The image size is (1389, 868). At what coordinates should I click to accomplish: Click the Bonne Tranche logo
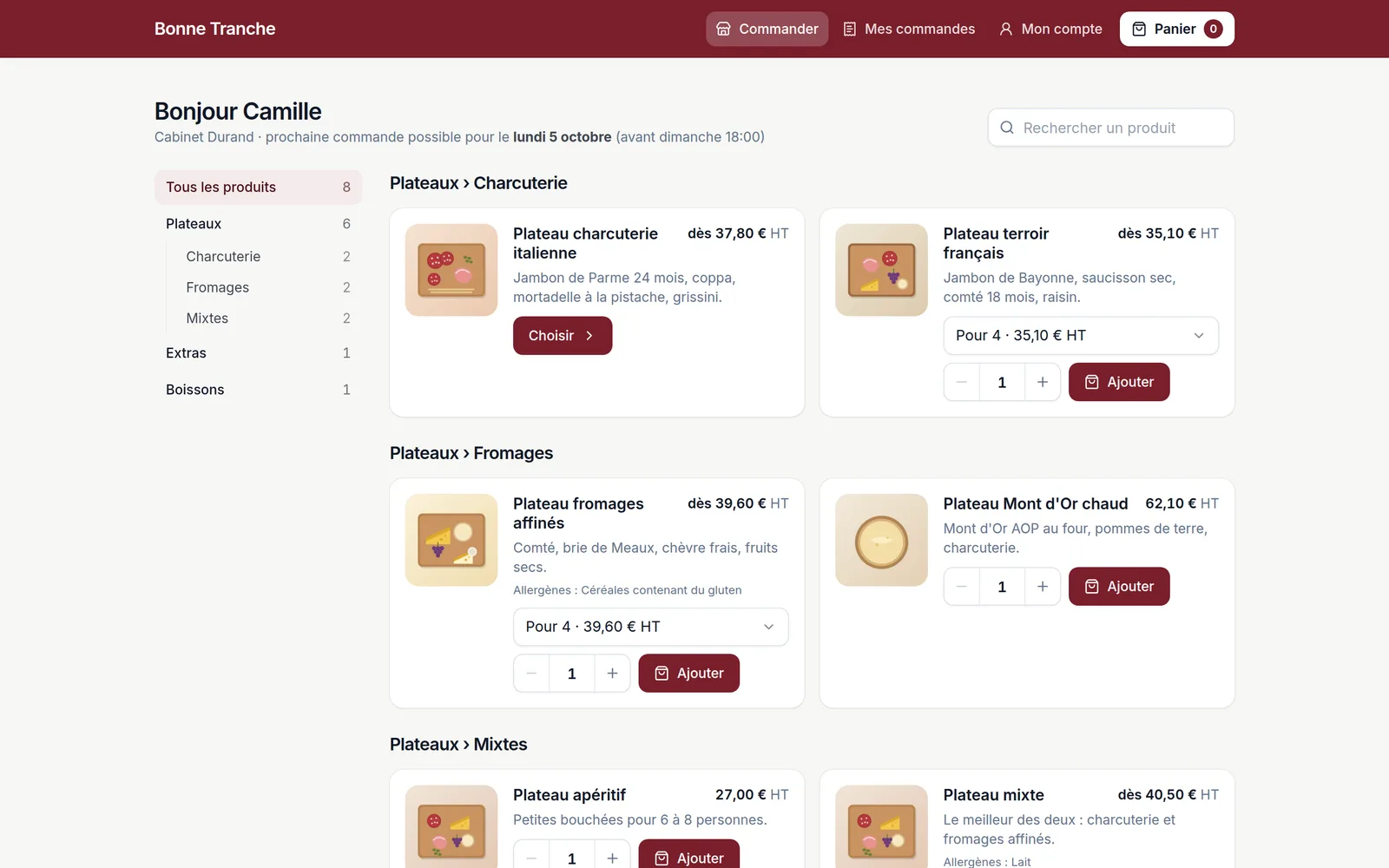click(214, 29)
